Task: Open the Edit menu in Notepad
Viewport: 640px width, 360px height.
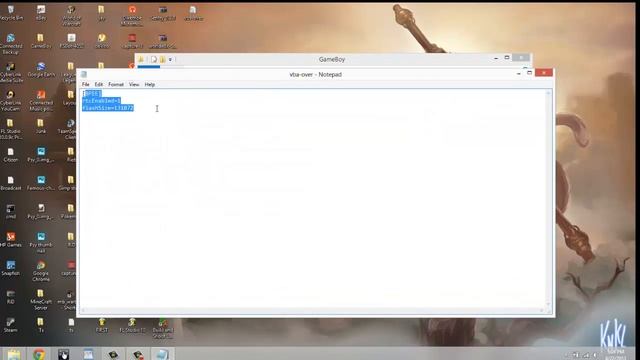Action: (x=98, y=84)
